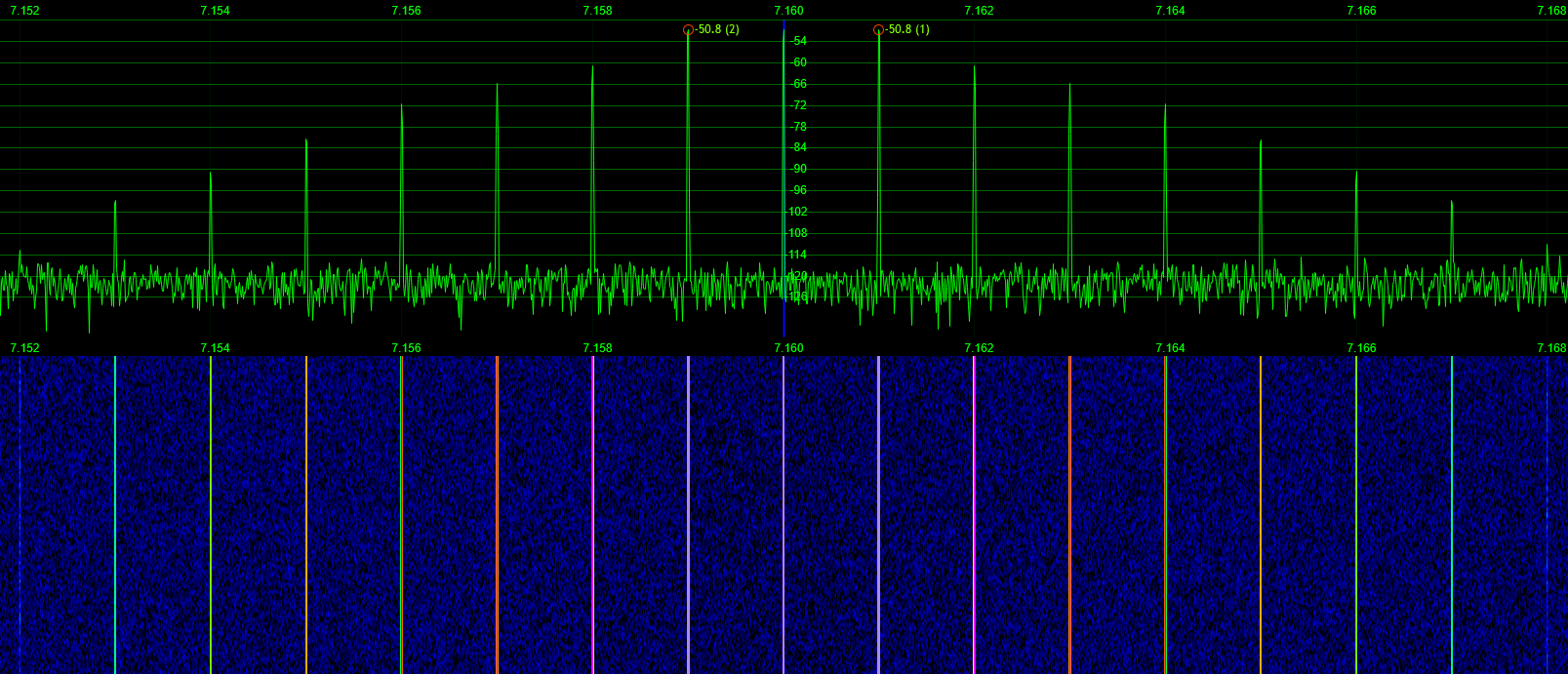Select the red circle marker beside -50.8 (1)

878,30
